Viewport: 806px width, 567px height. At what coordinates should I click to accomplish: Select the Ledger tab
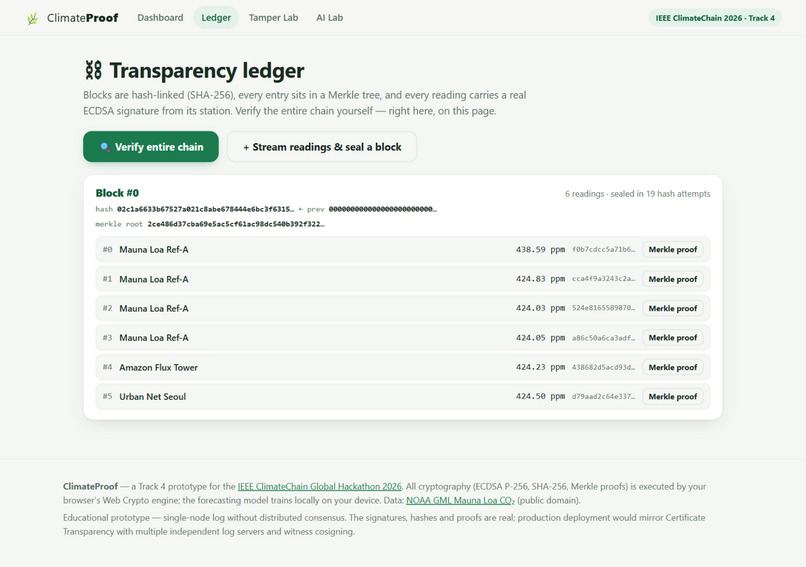[x=216, y=17]
